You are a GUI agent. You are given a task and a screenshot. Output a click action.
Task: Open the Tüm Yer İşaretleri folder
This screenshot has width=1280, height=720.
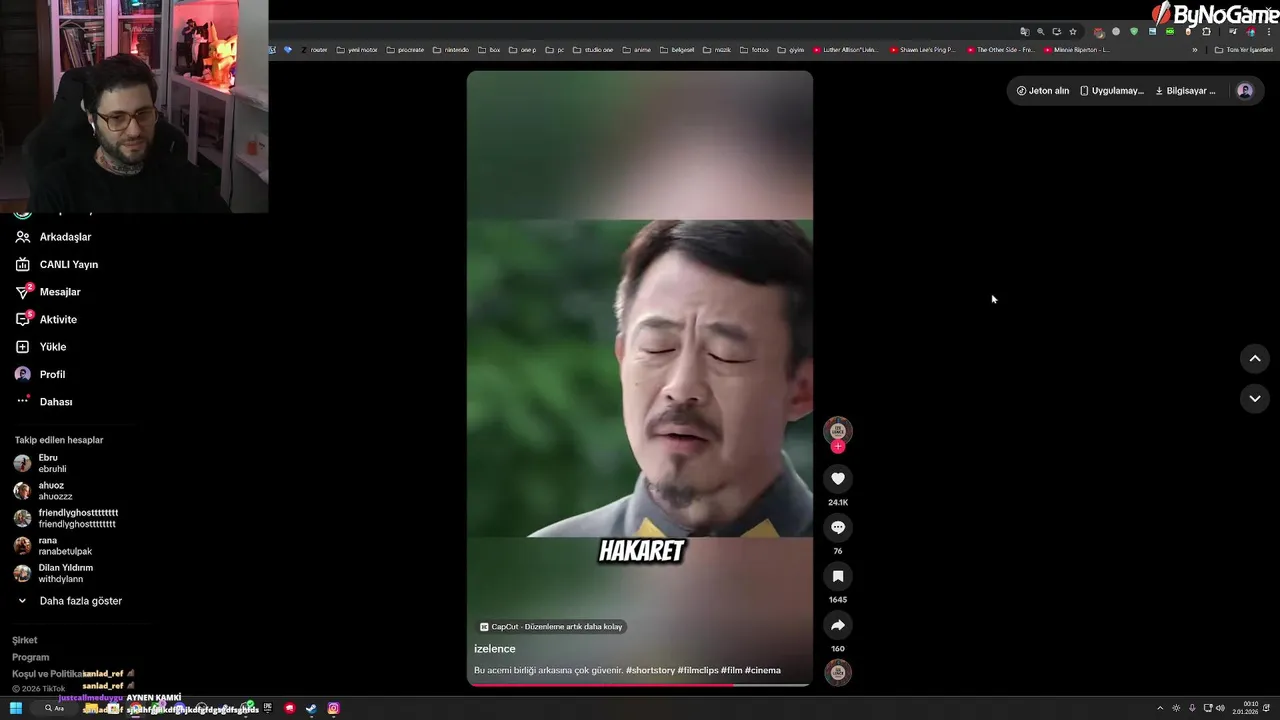(x=1244, y=49)
